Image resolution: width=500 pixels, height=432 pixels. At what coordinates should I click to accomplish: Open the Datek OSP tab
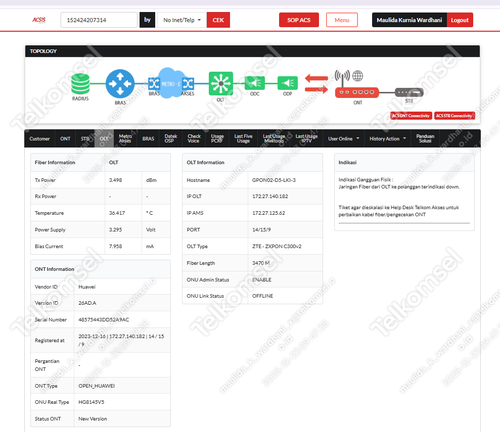click(x=171, y=139)
